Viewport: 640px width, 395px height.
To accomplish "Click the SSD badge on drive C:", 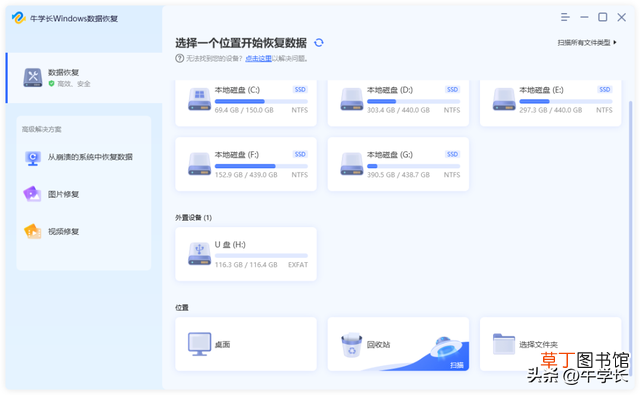I will point(300,89).
